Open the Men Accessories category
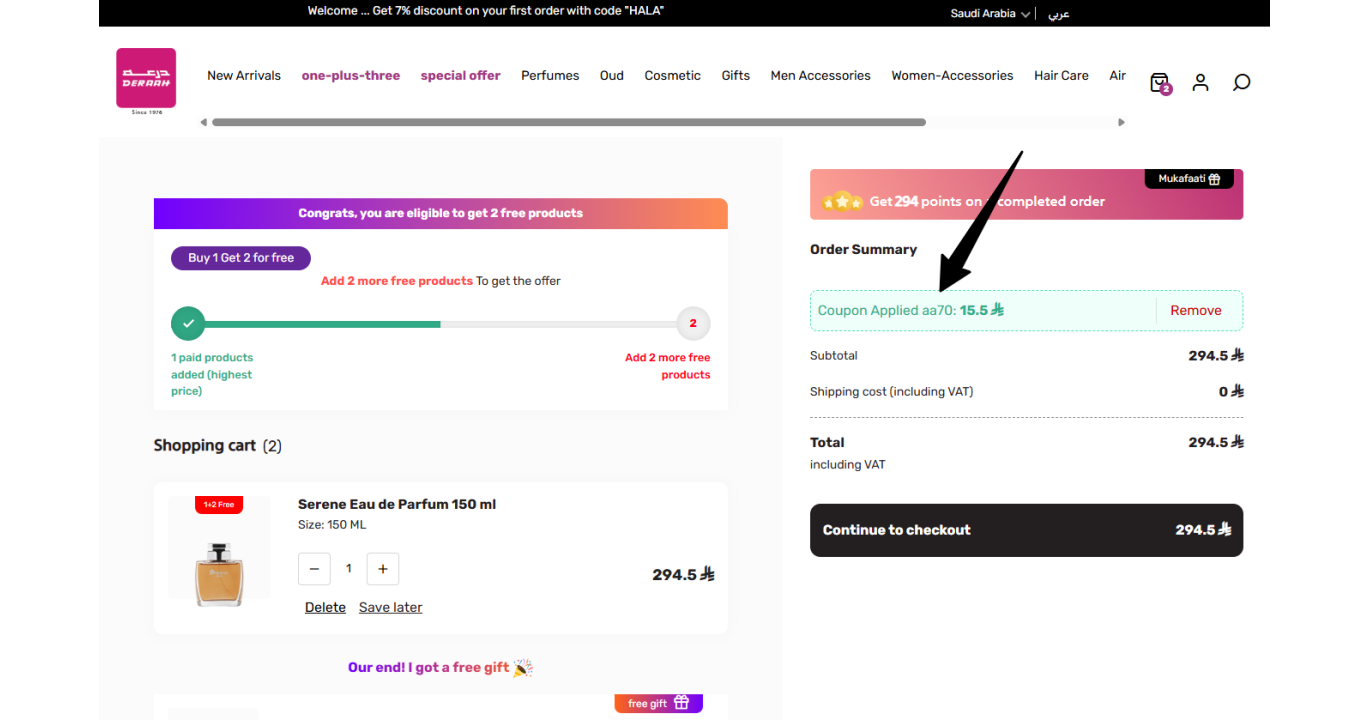Screen dimensions: 1368x720 click(x=820, y=75)
